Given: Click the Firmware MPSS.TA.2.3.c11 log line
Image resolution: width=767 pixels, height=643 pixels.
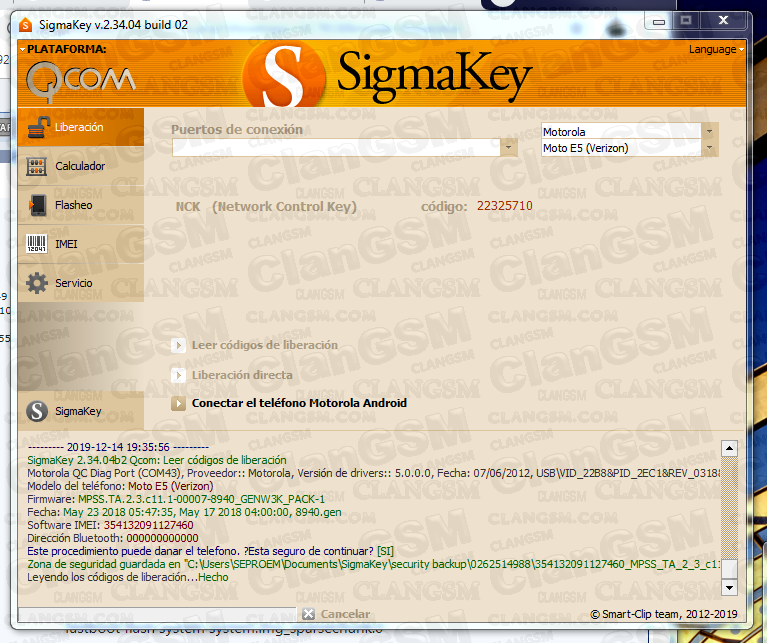Looking at the screenshot, I should [176, 499].
